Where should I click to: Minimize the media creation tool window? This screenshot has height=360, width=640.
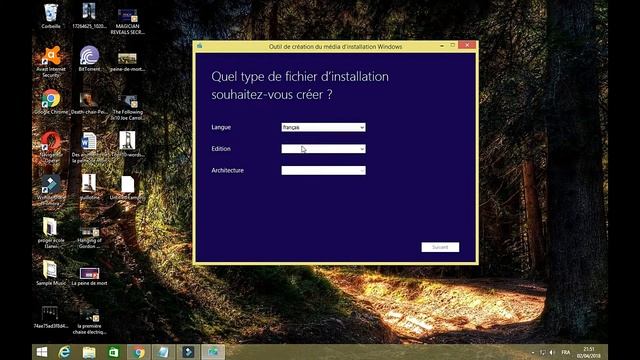442,46
